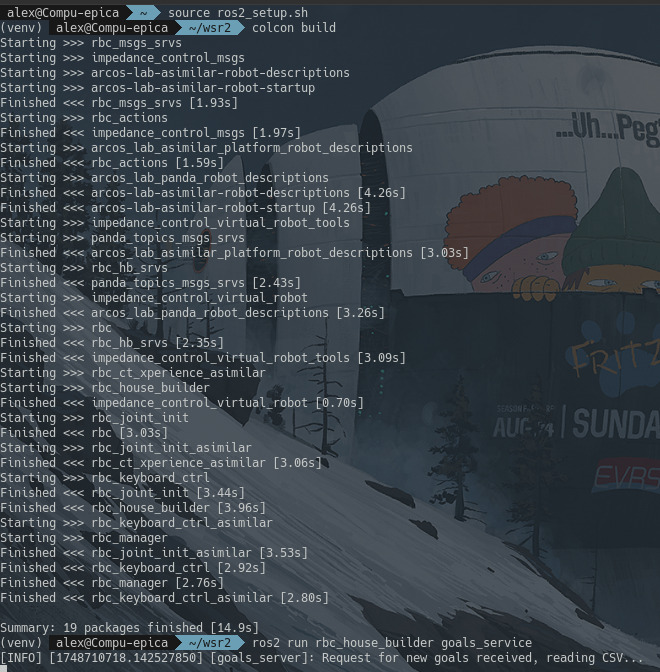Click "Finished <<< arcos-lab-asimilar-robot-startup [4.26s]" line
This screenshot has width=660, height=672.
(x=185, y=208)
